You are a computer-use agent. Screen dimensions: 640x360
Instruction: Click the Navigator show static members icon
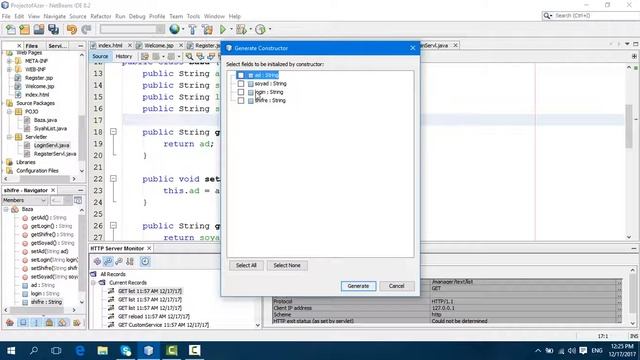[36, 323]
